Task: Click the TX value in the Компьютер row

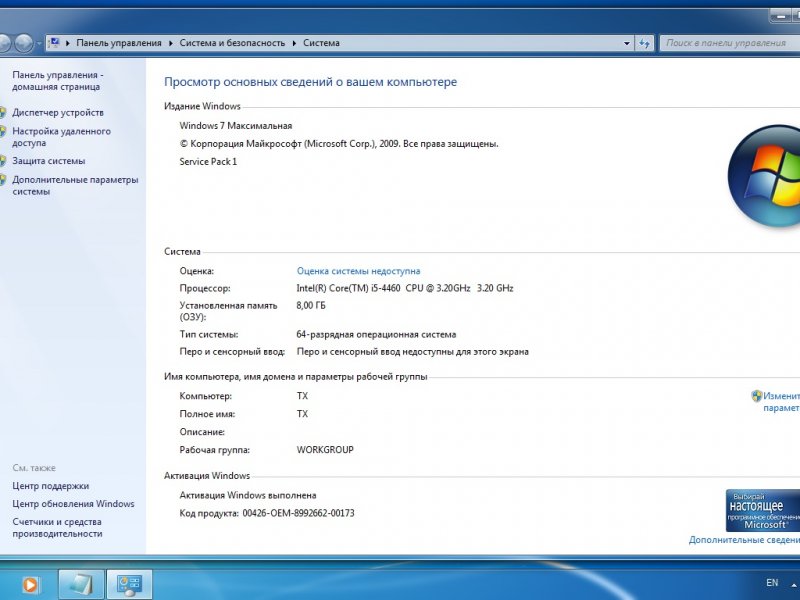Action: pos(303,396)
